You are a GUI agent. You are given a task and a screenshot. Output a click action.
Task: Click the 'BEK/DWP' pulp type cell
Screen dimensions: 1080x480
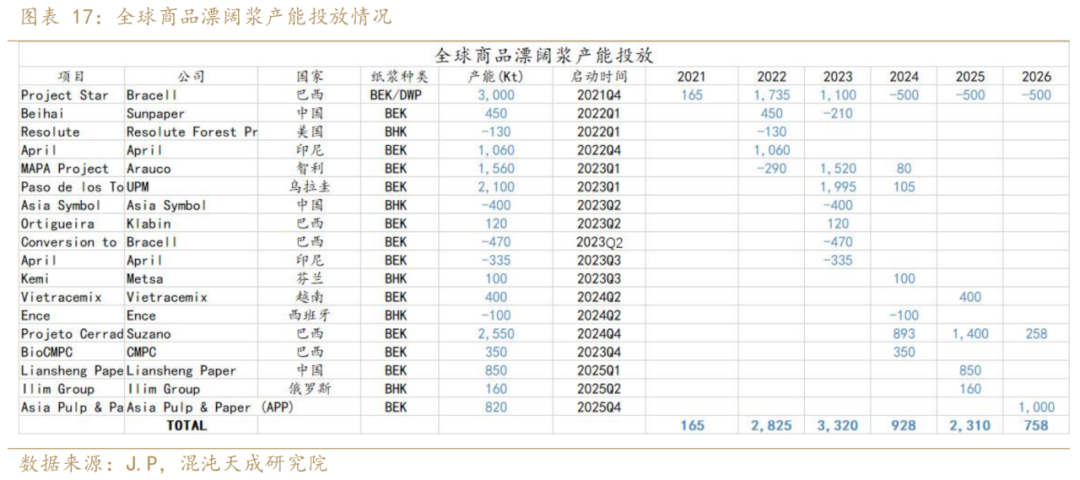click(396, 95)
